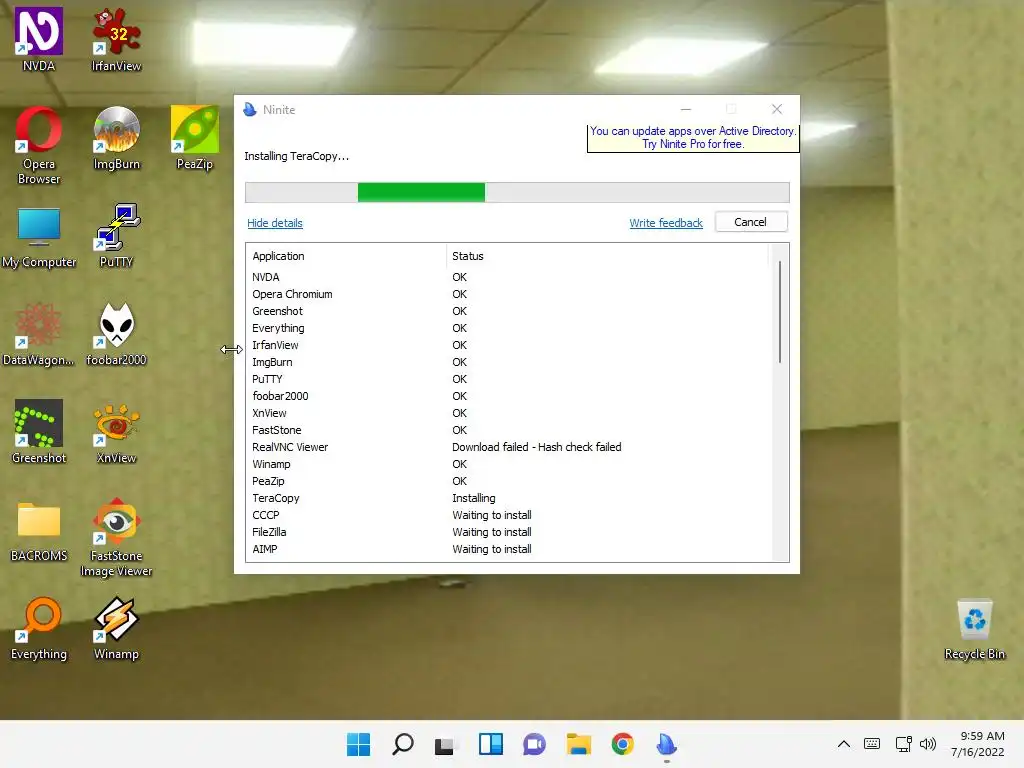Image resolution: width=1024 pixels, height=768 pixels.
Task: Open the network tray icon
Action: (x=904, y=744)
